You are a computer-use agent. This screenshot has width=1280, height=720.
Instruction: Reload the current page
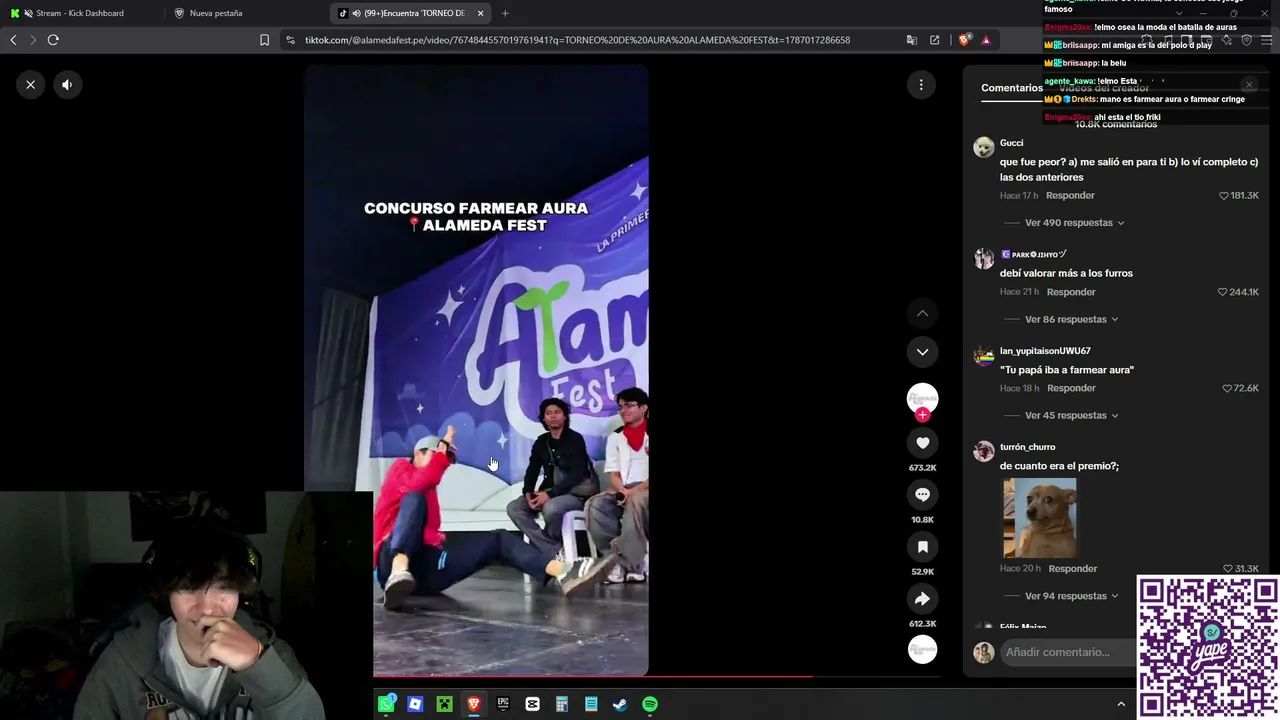(x=53, y=40)
